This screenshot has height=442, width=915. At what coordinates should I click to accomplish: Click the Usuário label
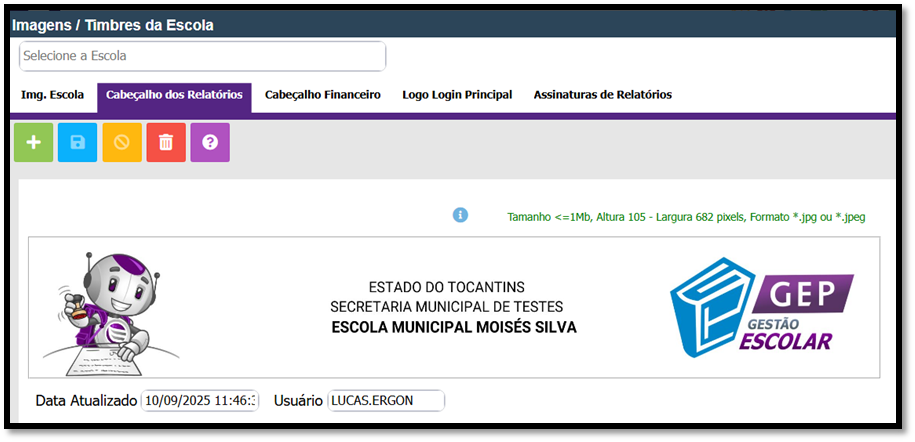pos(298,401)
